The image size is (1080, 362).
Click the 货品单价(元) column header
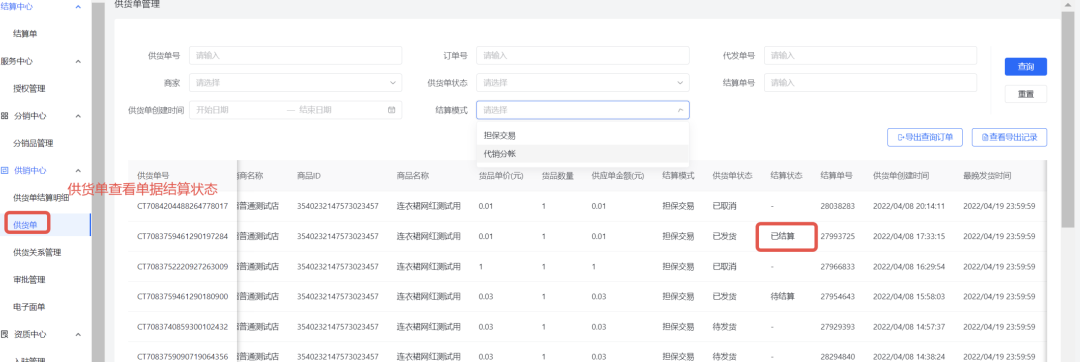(501, 176)
